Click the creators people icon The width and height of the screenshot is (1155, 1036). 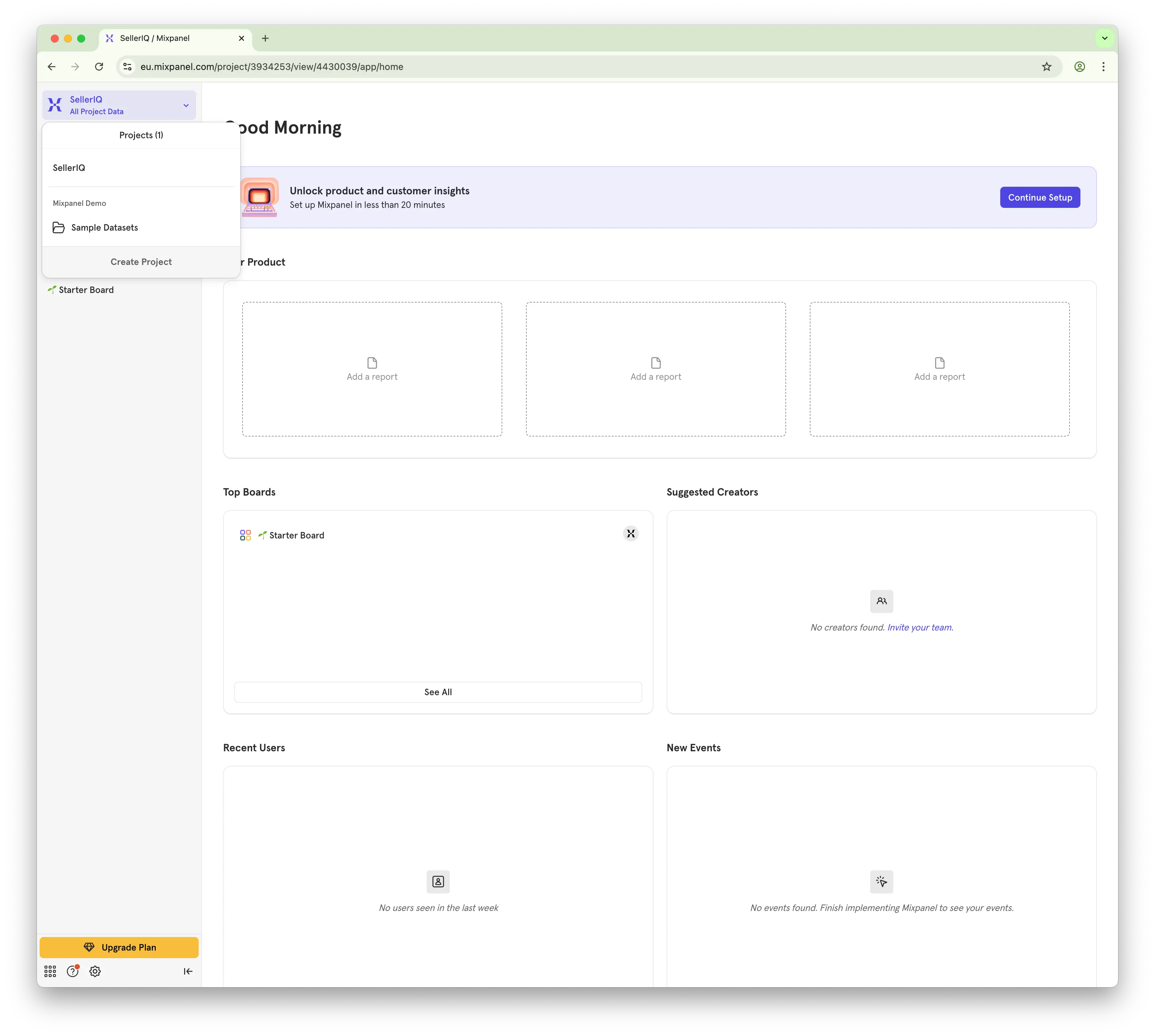point(882,601)
